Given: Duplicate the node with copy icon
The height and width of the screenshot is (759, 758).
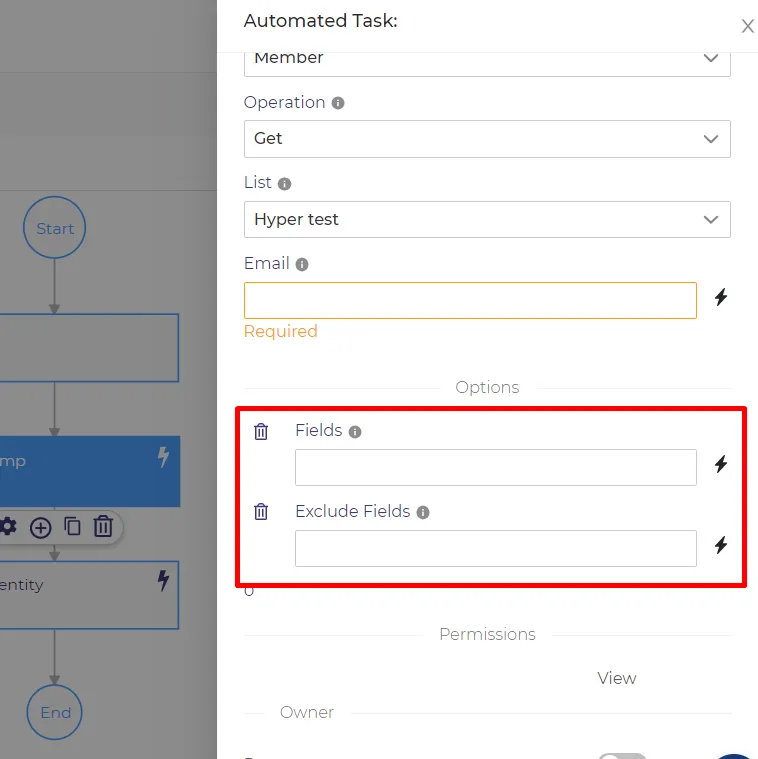Looking at the screenshot, I should click(x=72, y=526).
